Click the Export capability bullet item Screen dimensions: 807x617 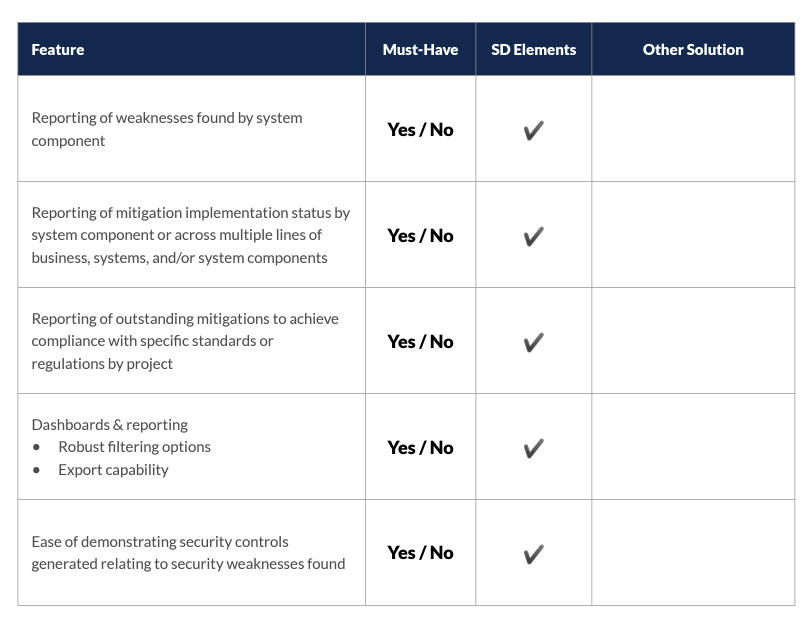pyautogui.click(x=113, y=470)
